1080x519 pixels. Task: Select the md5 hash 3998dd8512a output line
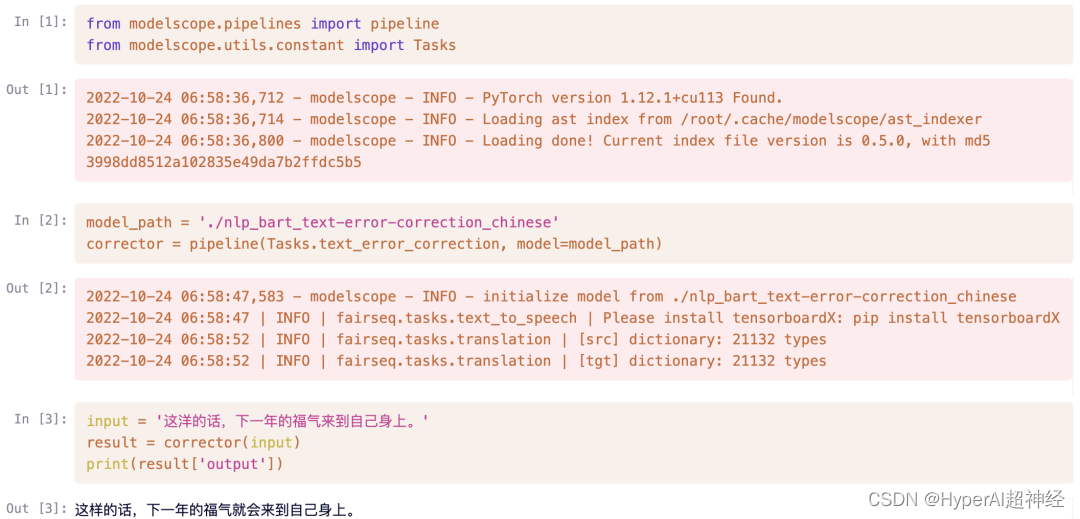click(224, 162)
